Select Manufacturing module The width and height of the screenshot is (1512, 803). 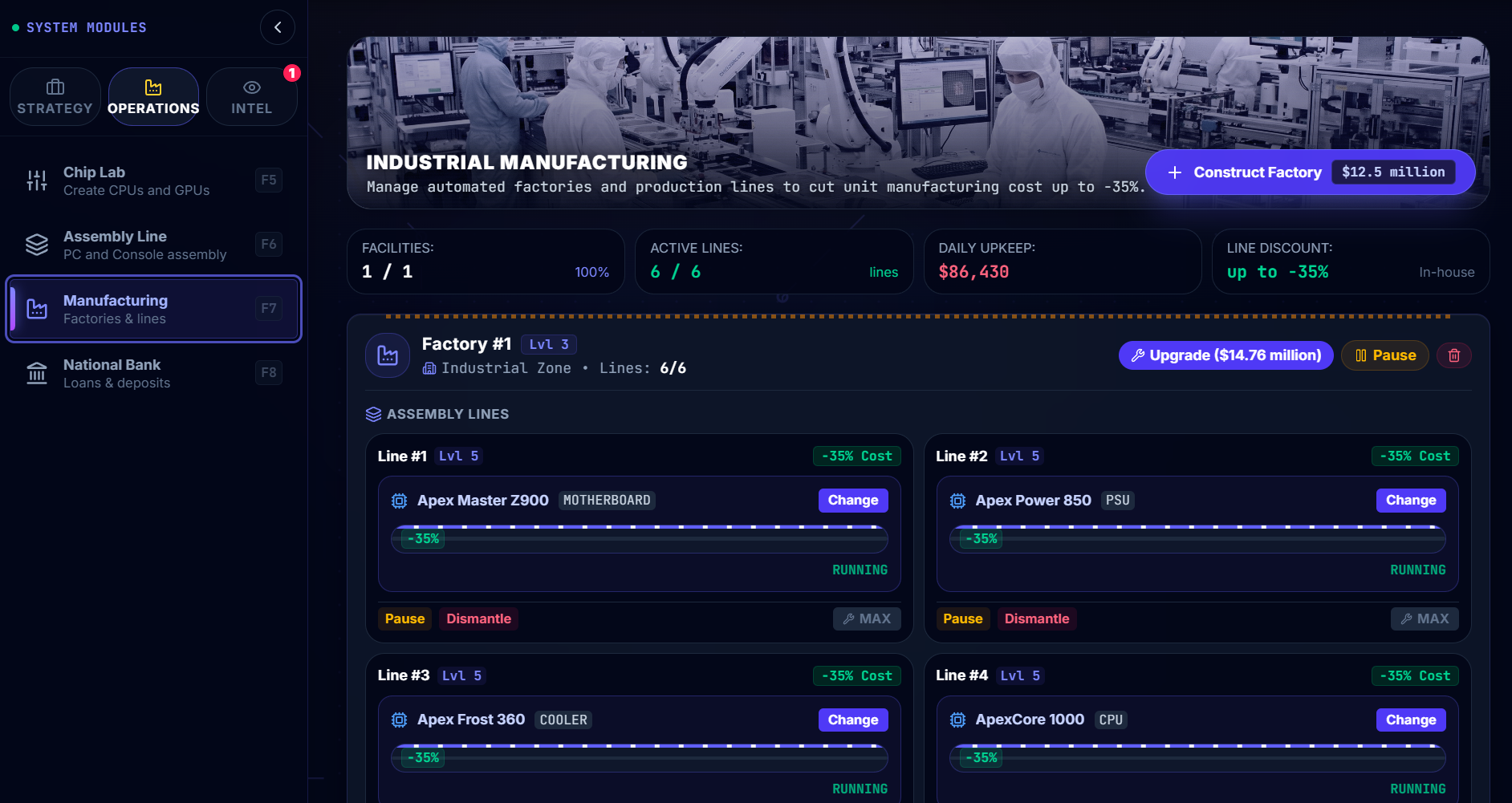coord(153,309)
